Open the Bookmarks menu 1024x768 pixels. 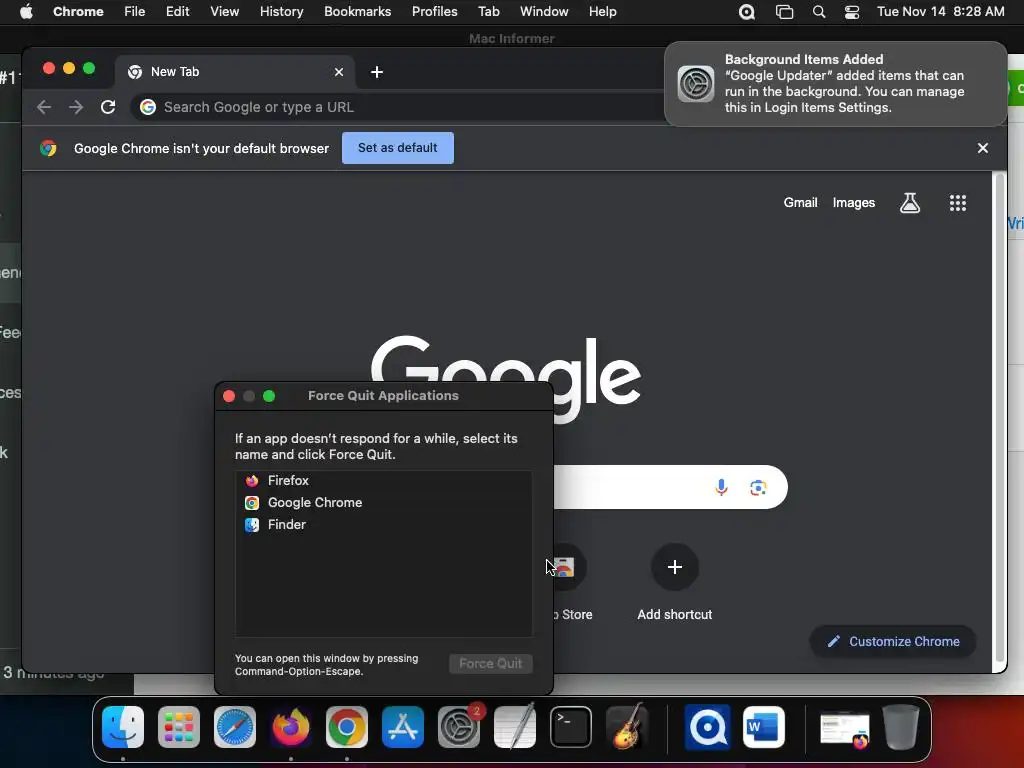(x=358, y=12)
